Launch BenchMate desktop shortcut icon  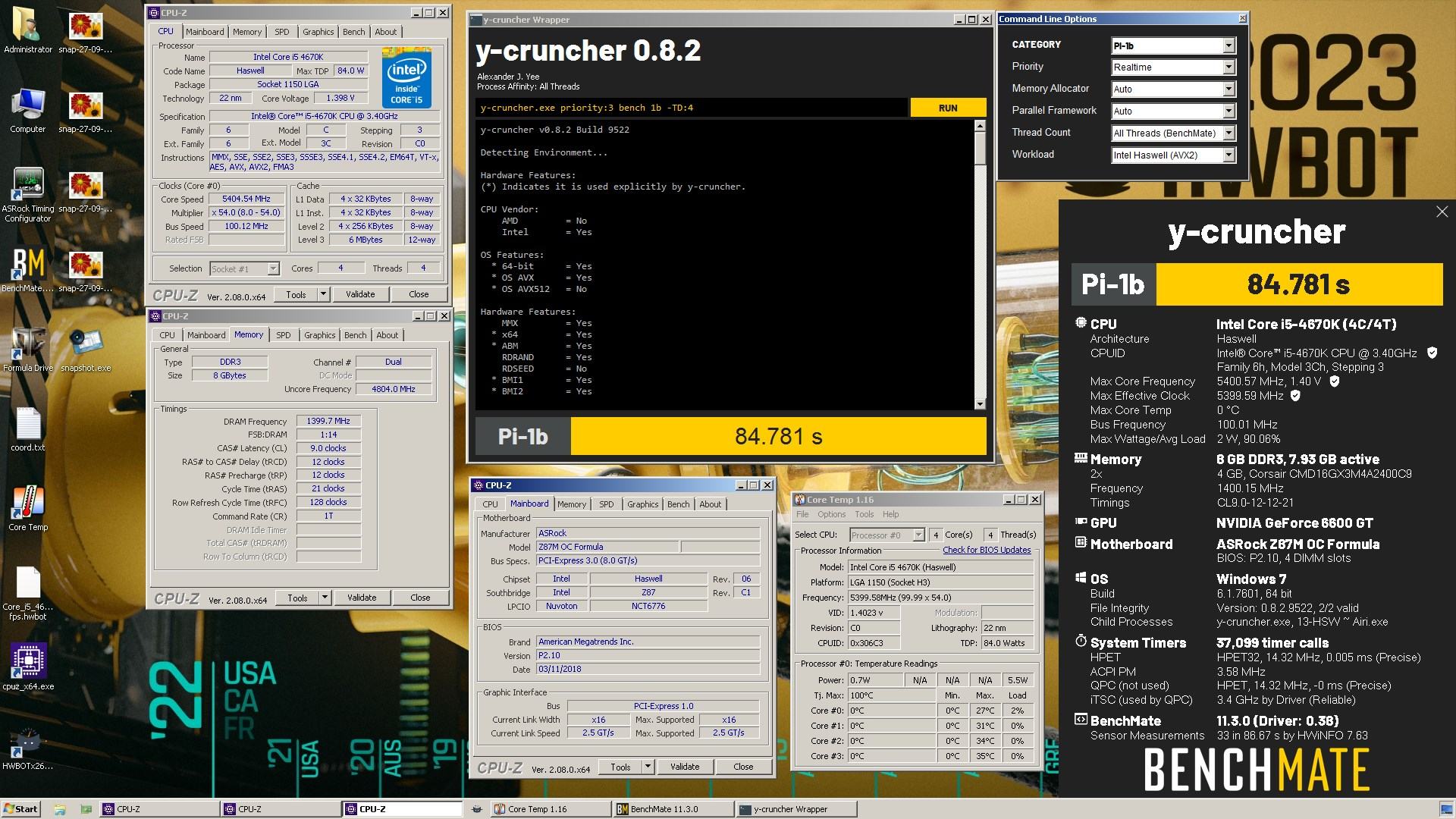click(28, 269)
